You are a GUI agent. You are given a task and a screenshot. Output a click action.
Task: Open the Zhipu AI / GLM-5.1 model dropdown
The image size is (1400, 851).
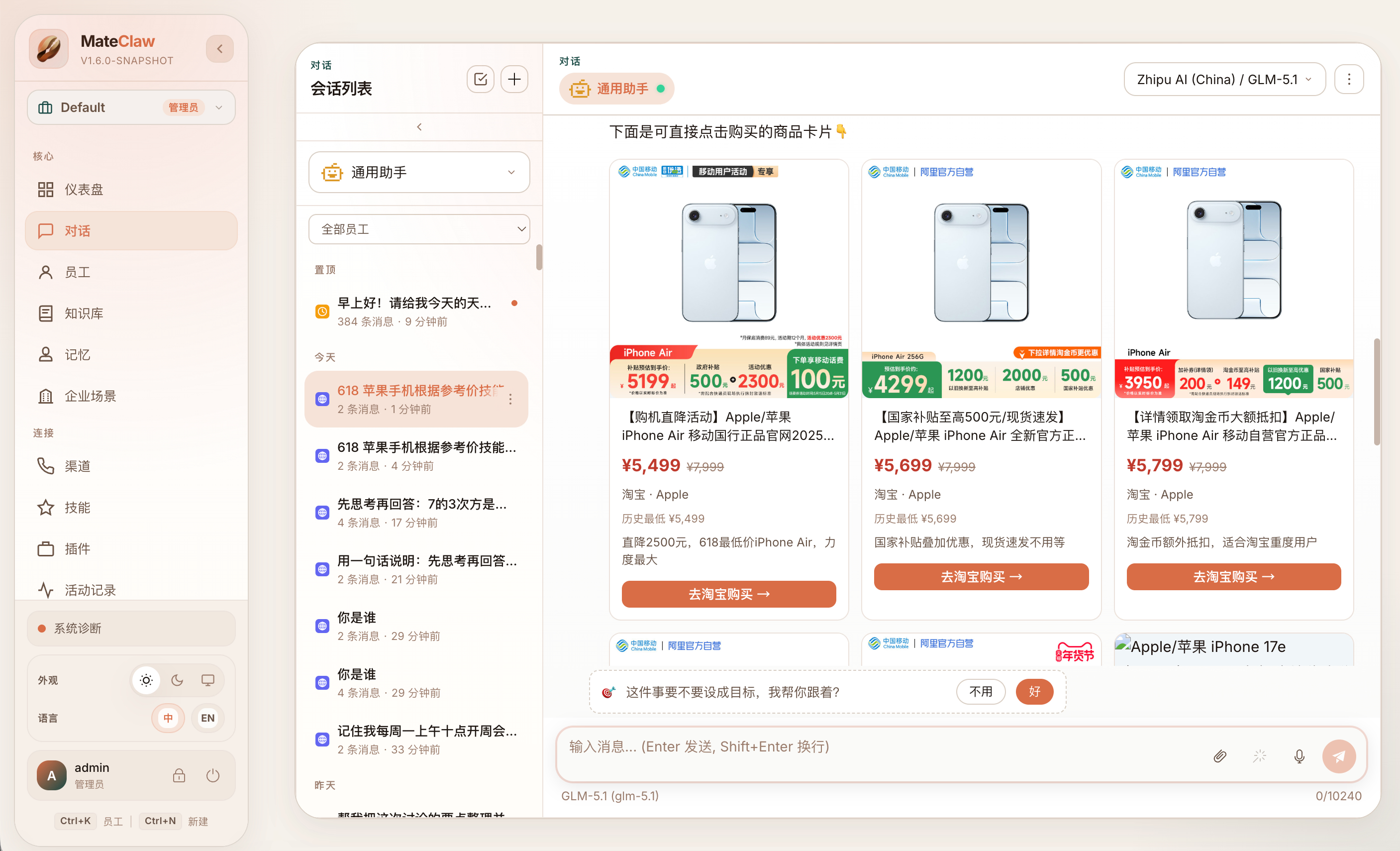click(x=1224, y=79)
